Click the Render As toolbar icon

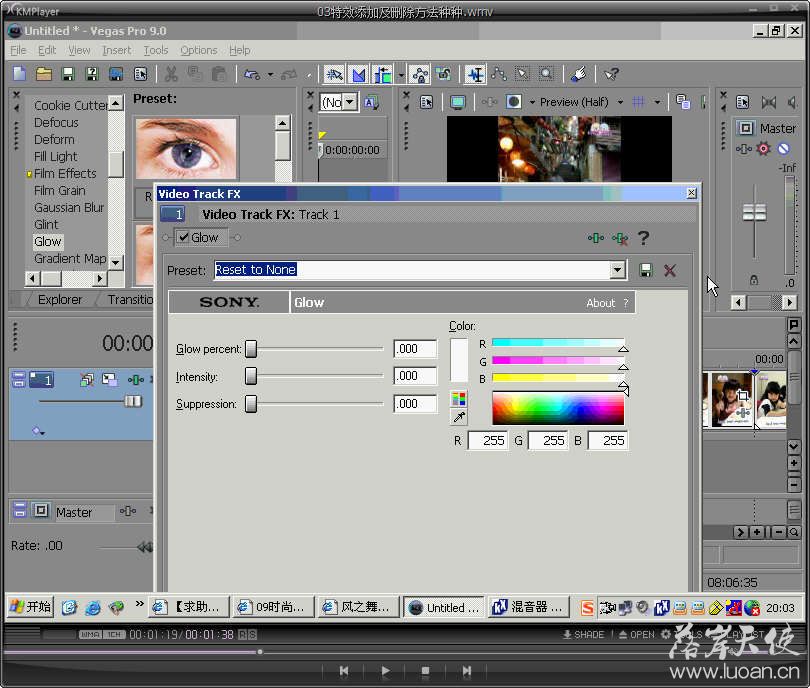click(116, 74)
